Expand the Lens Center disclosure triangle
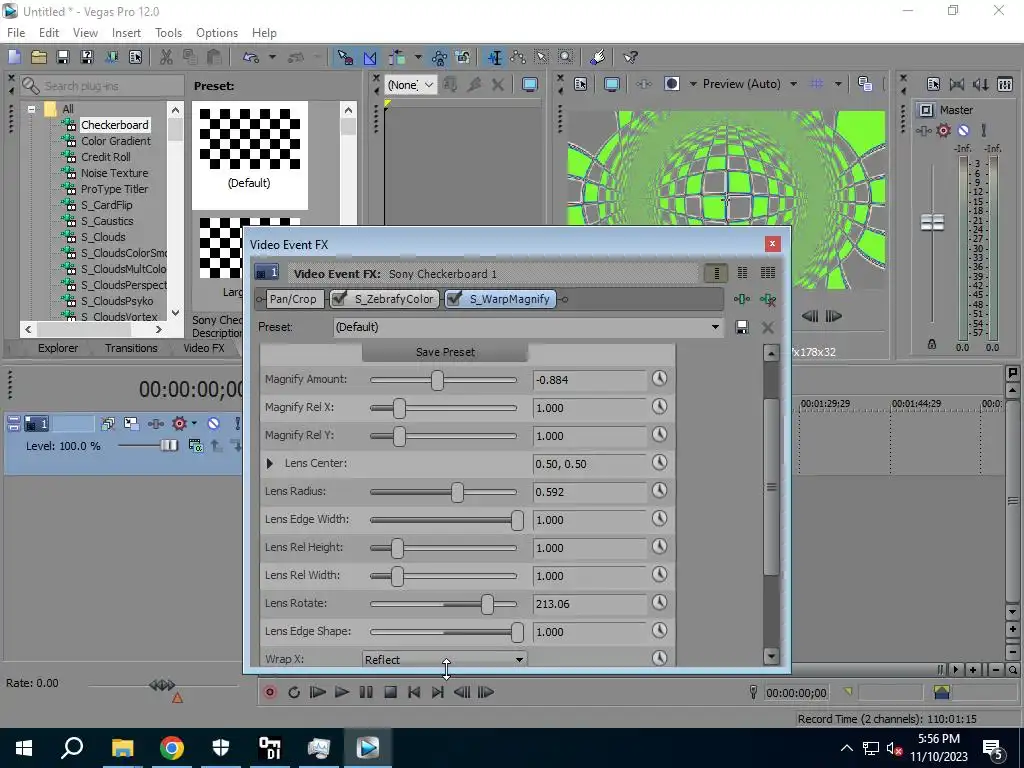This screenshot has height=768, width=1024. pyautogui.click(x=270, y=463)
